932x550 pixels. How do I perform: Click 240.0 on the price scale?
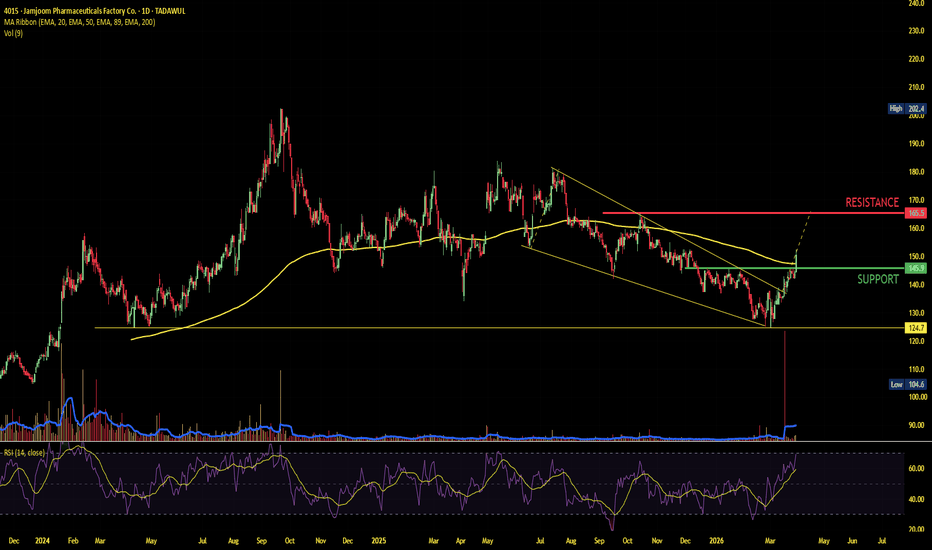point(913,3)
